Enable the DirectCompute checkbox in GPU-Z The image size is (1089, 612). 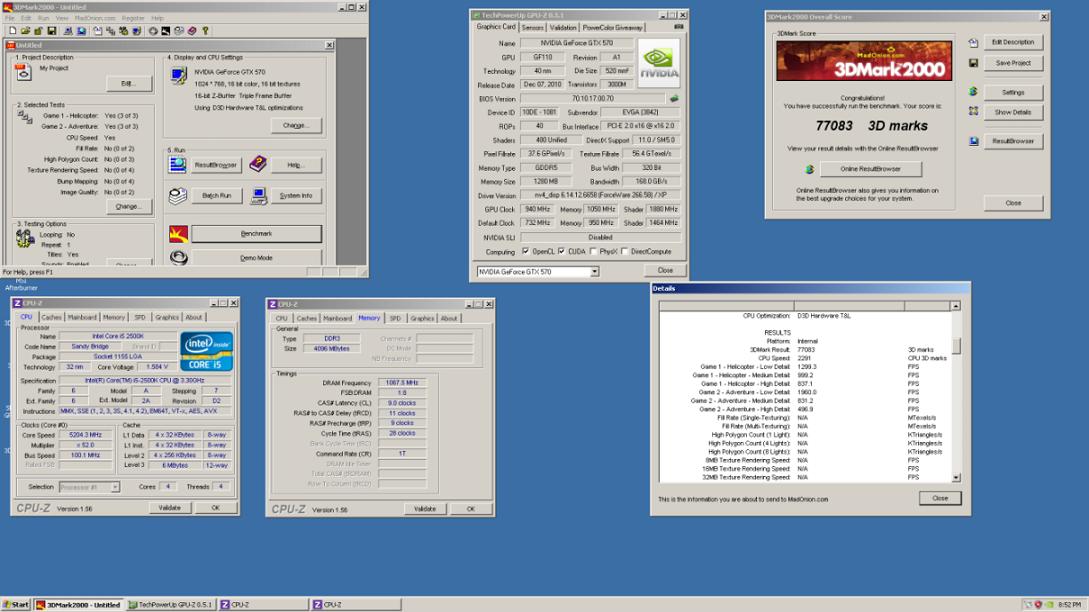coord(624,251)
